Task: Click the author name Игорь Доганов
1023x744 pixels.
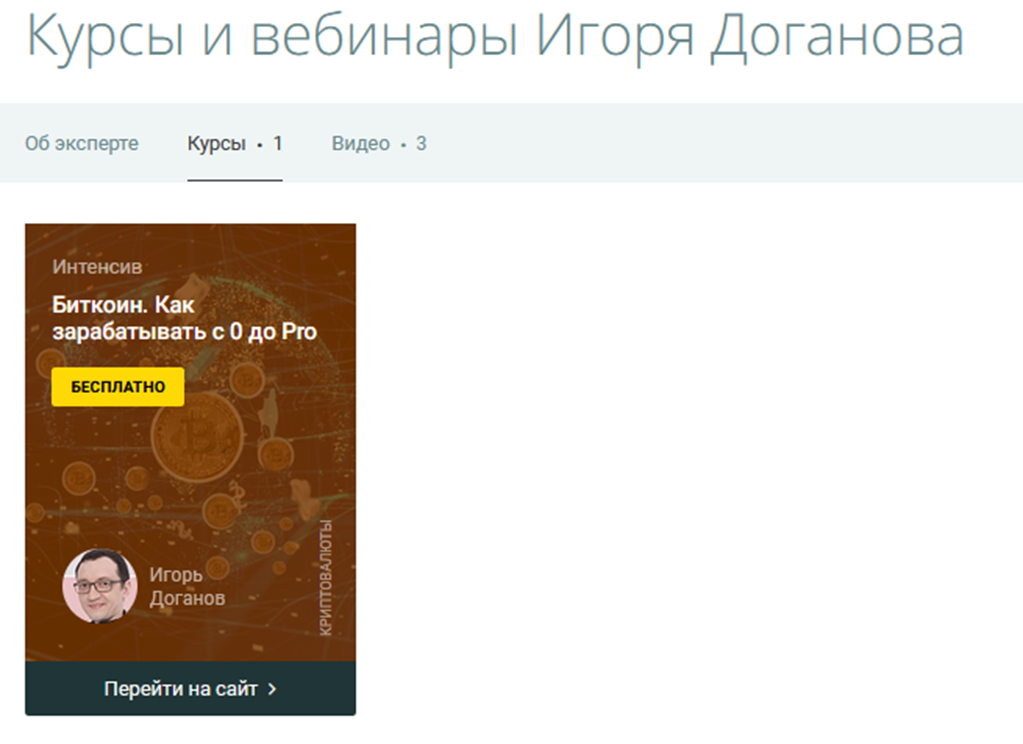Action: (x=186, y=586)
